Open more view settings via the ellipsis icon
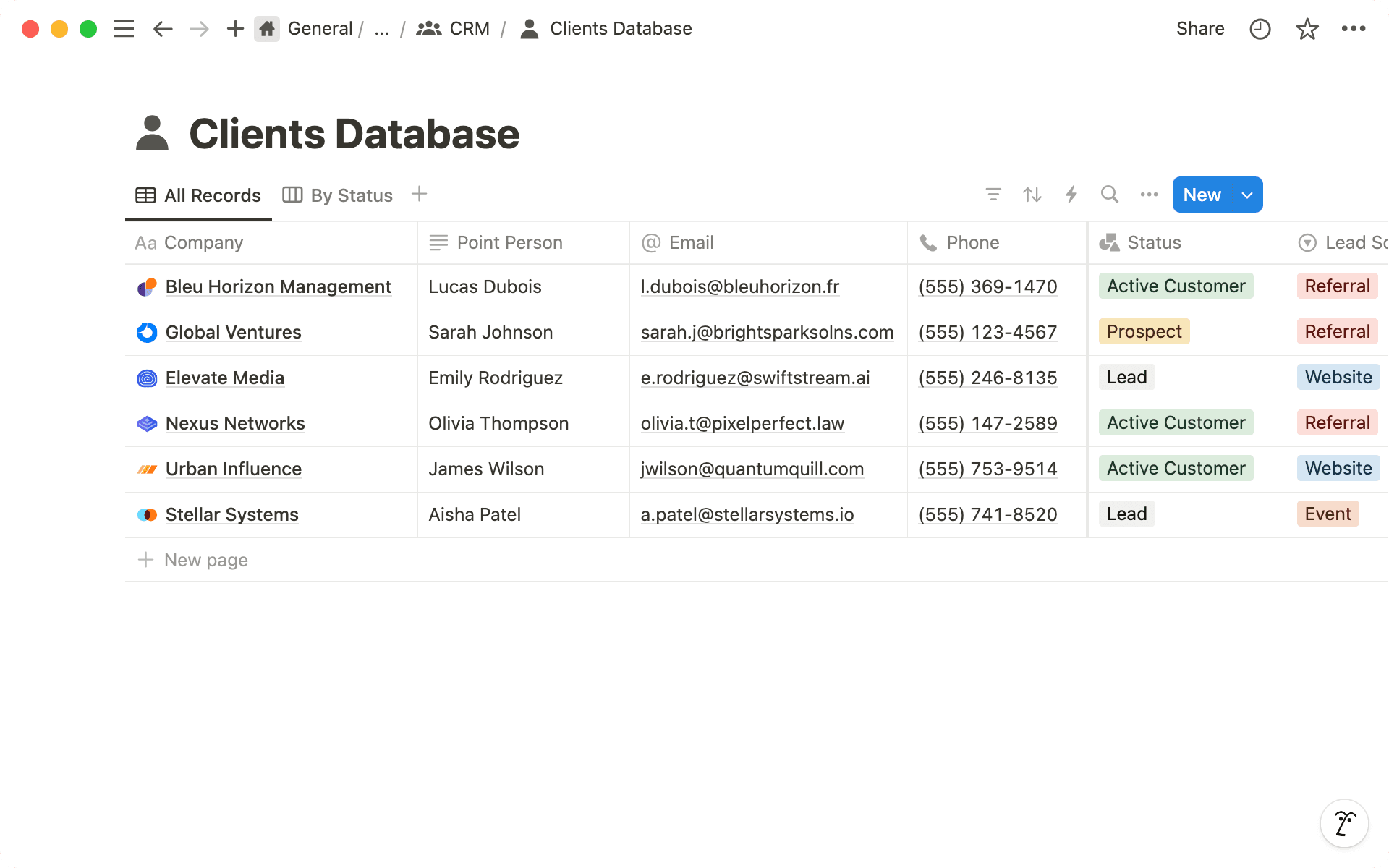 1148,195
